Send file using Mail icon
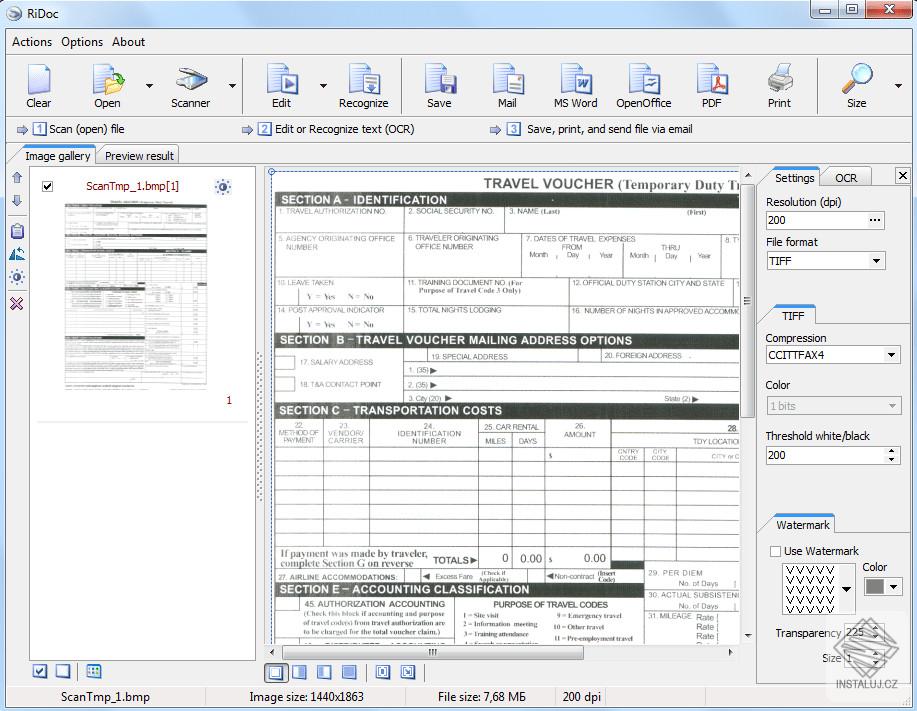The image size is (917, 711). 507,86
